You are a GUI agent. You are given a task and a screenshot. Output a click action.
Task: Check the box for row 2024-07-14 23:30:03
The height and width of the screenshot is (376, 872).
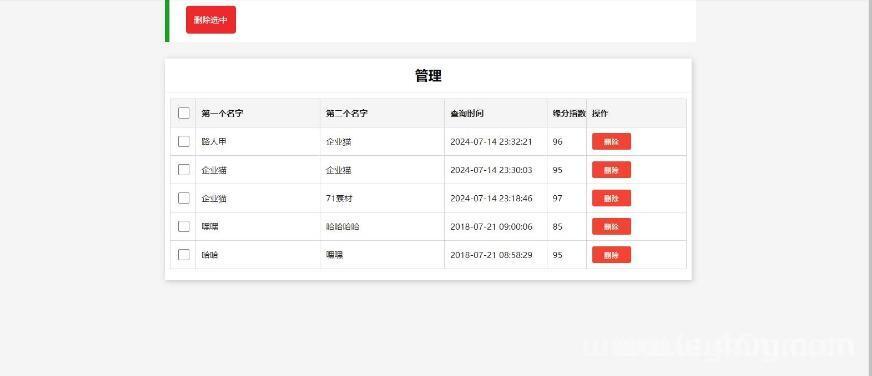184,170
